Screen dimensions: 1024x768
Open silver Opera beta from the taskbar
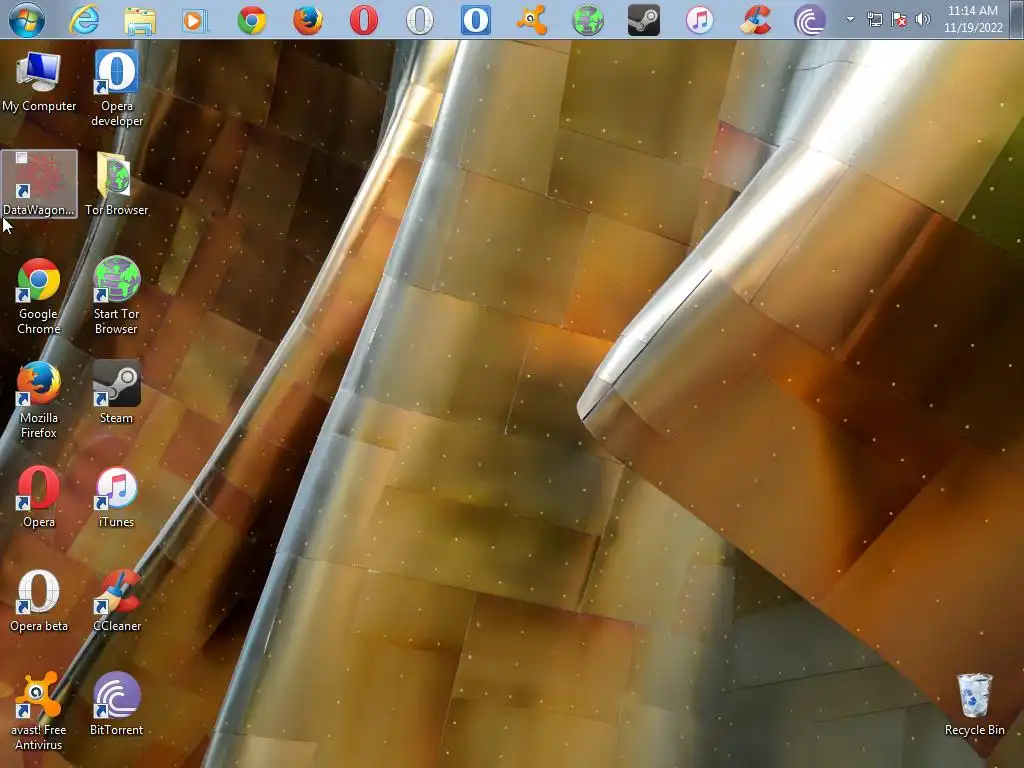419,20
